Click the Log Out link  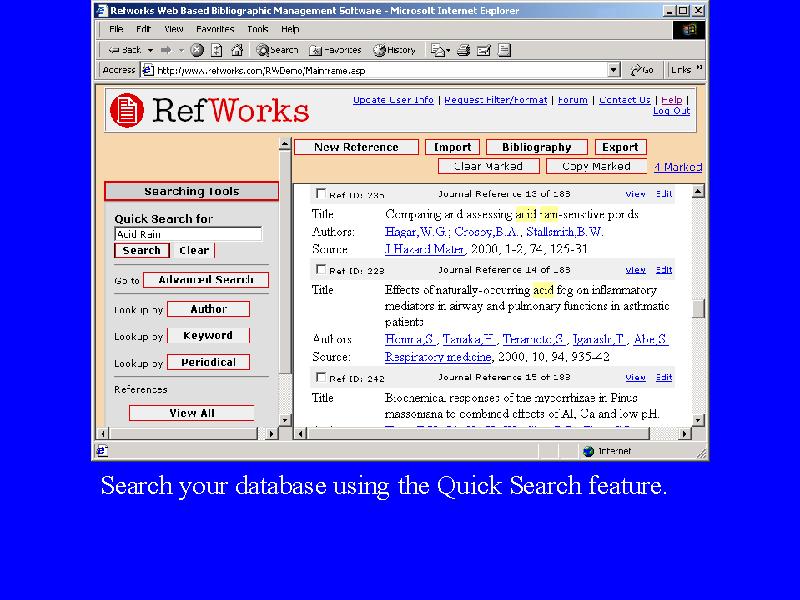671,111
